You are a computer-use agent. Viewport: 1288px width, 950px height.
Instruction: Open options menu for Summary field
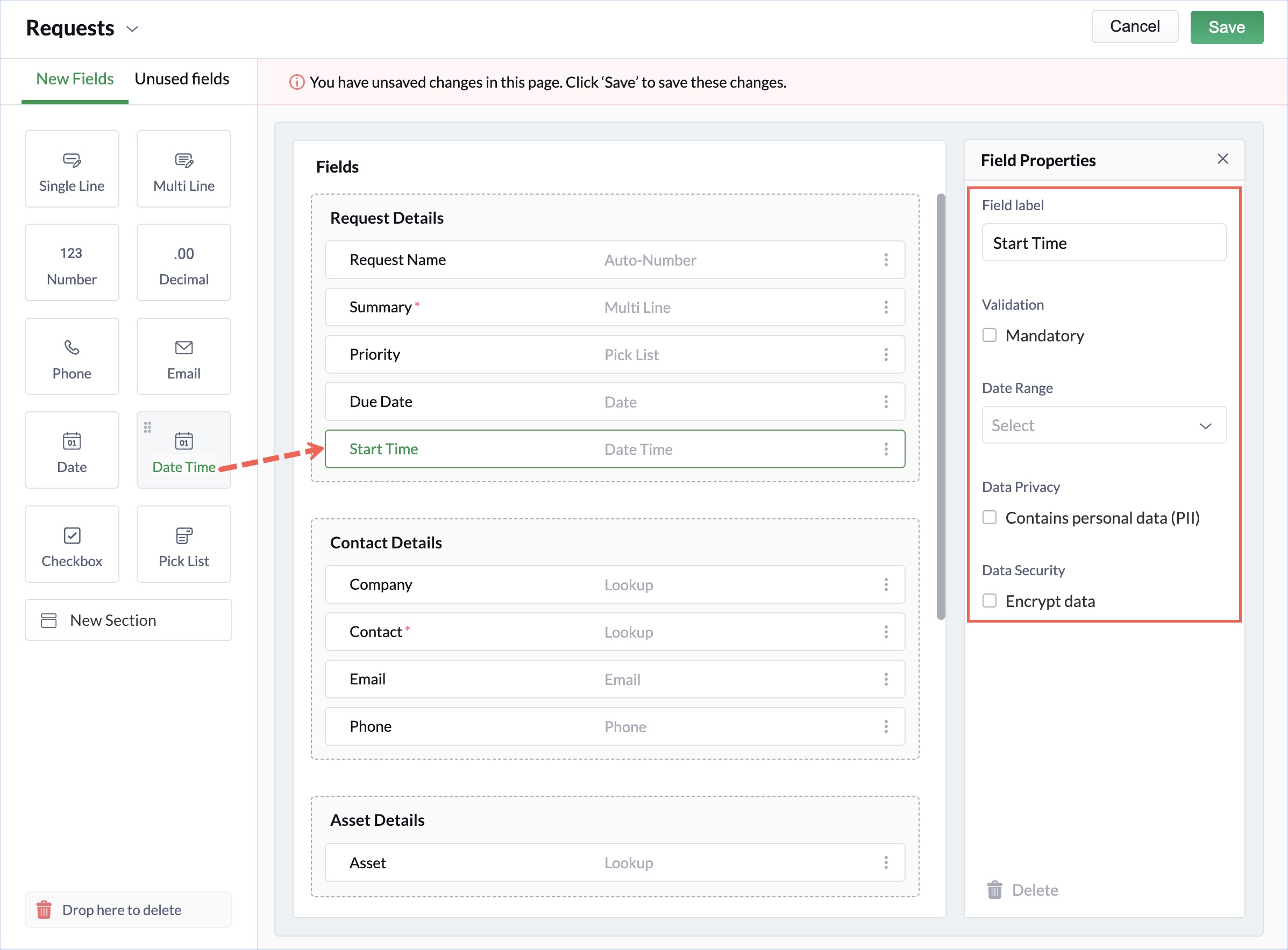(886, 307)
